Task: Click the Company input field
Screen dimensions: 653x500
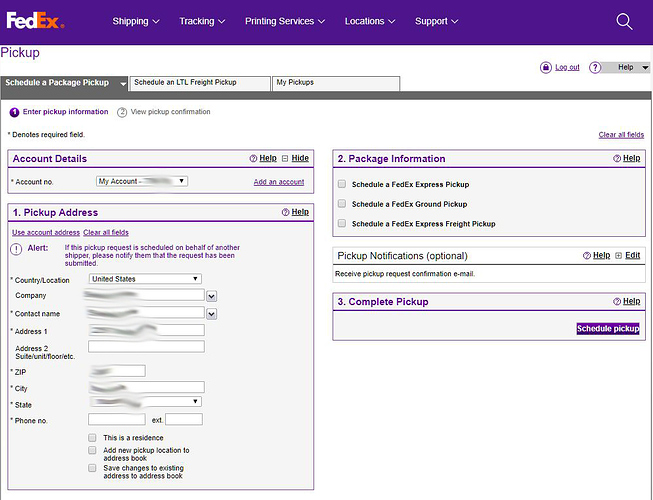Action: pos(146,295)
